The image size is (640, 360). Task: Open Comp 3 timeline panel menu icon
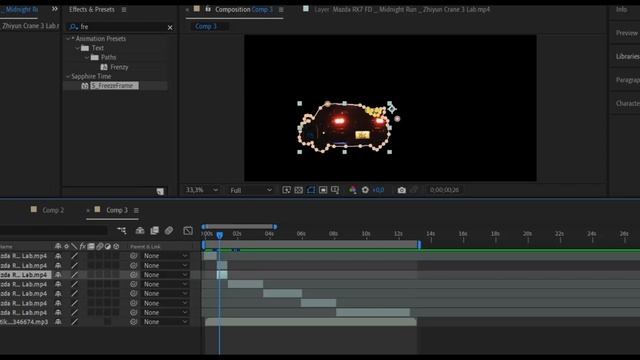click(136, 210)
